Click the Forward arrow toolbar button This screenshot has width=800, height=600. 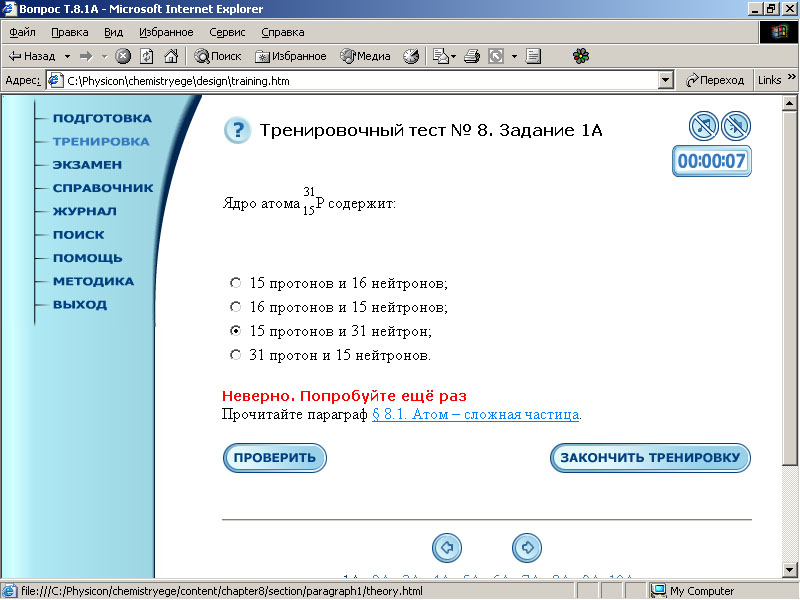coord(86,56)
